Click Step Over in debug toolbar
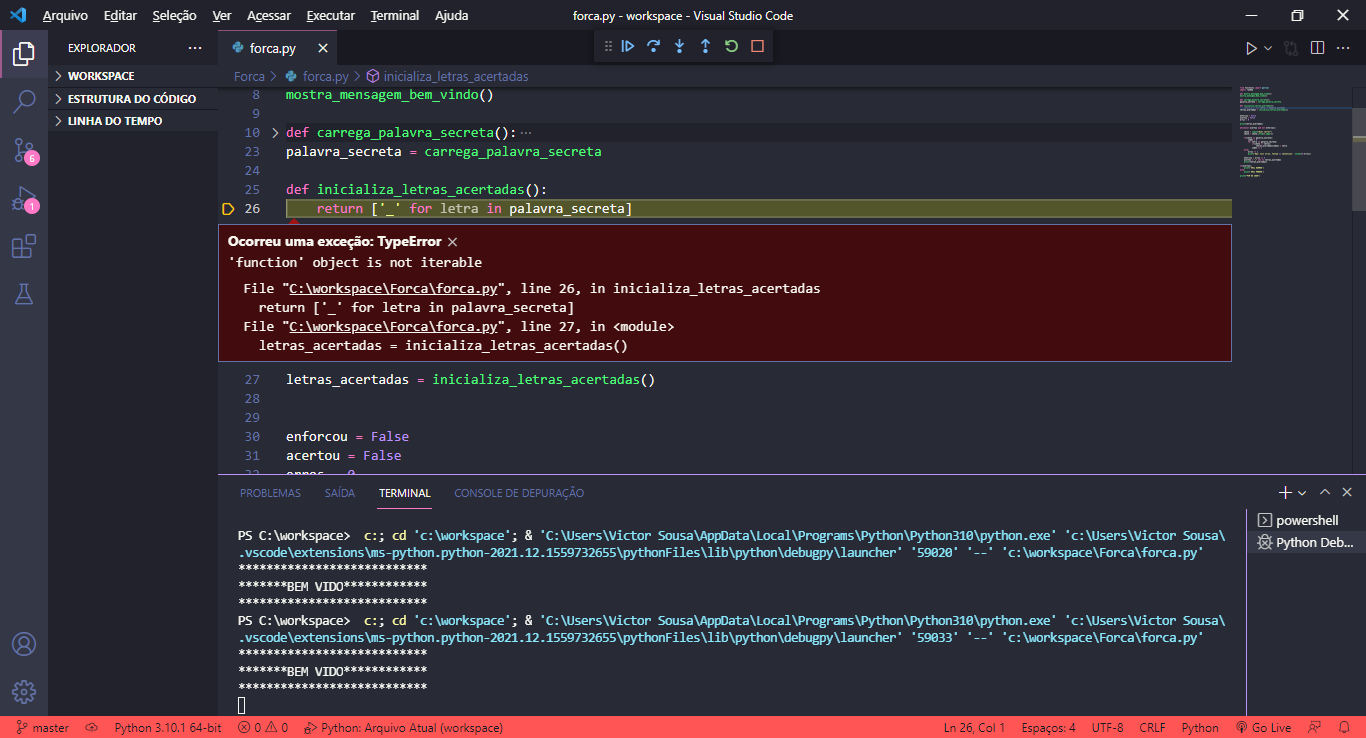The height and width of the screenshot is (738, 1366). 654,46
